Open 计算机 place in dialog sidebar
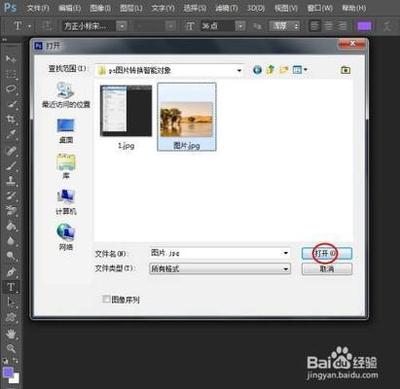Screen dimensions: 400x389 coord(66,202)
